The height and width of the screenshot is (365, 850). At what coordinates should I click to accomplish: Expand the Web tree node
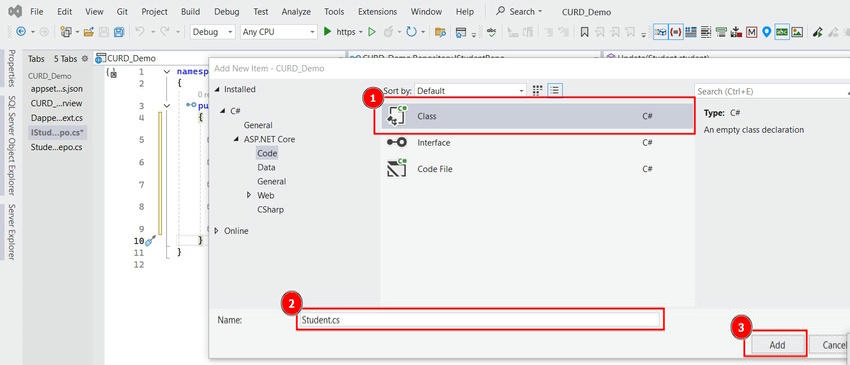249,195
